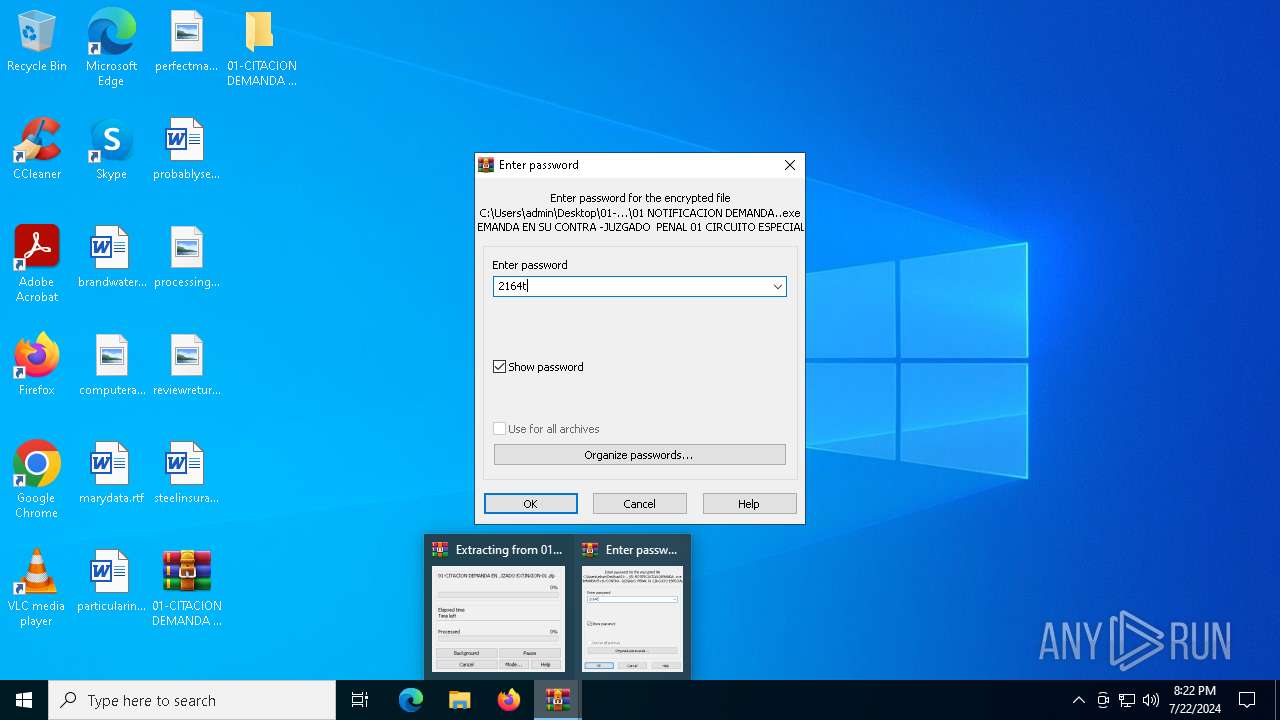The width and height of the screenshot is (1280, 720).
Task: Uncheck the Show password checkbox
Action: point(500,367)
